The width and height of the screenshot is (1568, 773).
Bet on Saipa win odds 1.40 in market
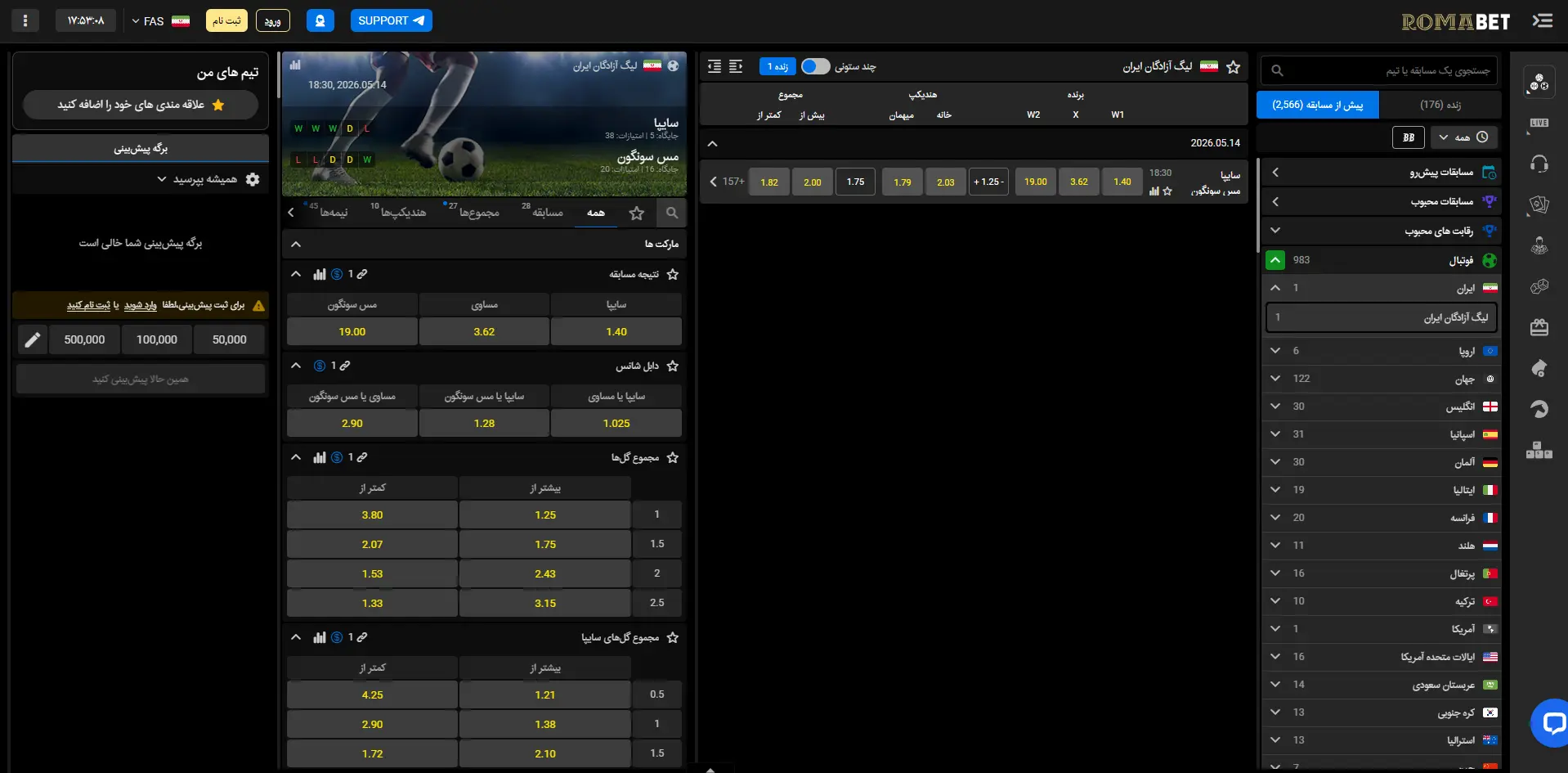click(x=616, y=331)
